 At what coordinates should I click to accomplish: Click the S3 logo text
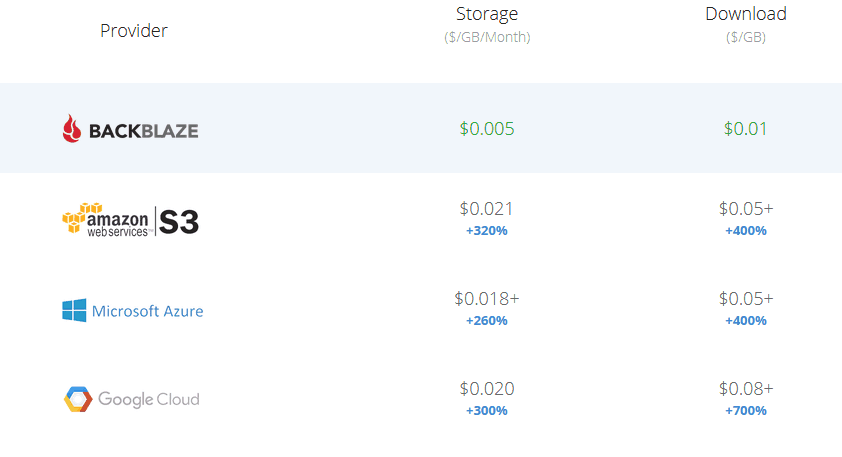tap(179, 222)
